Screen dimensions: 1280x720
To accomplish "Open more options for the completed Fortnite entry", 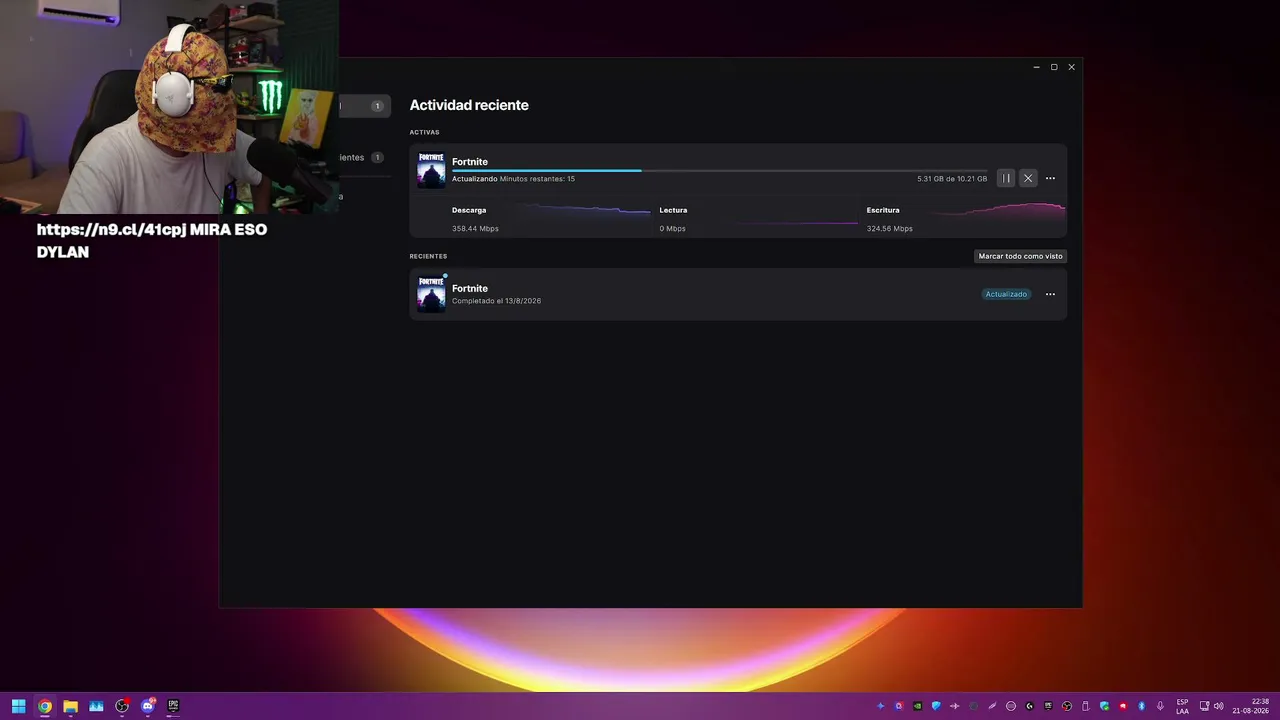I will point(1050,294).
